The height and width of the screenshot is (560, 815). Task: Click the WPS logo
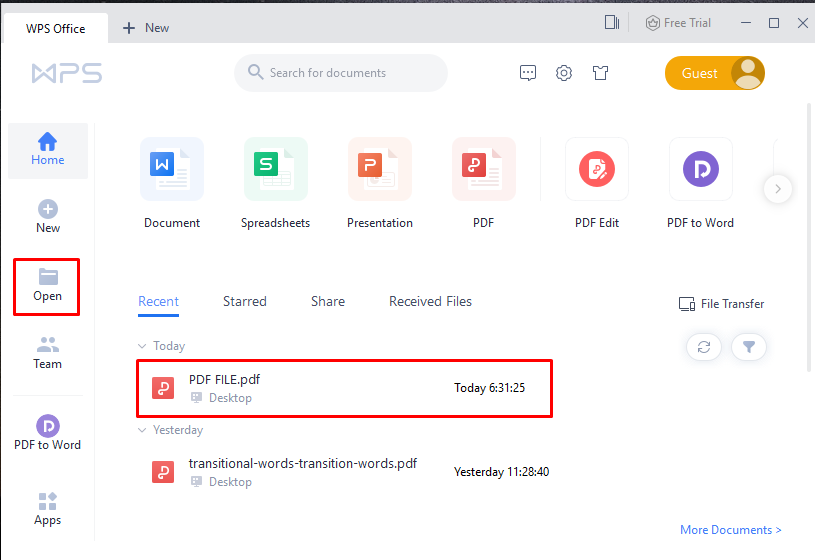tap(67, 73)
